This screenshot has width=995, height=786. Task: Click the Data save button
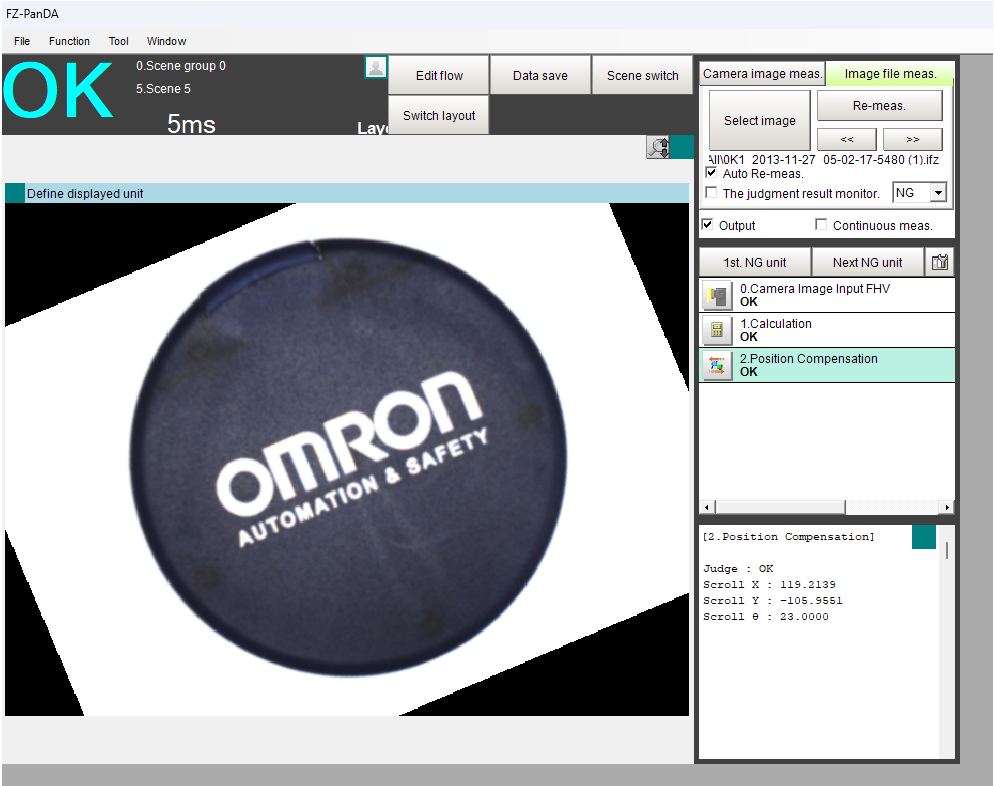coord(540,75)
